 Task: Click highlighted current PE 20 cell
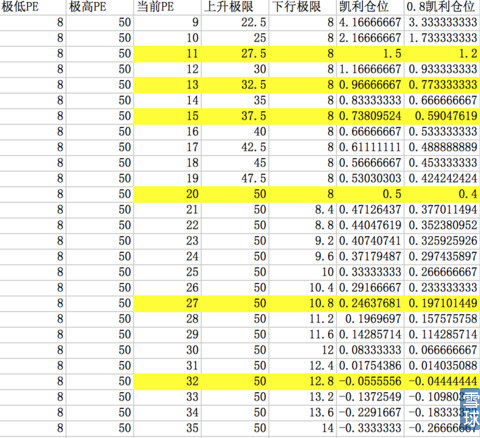click(168, 194)
